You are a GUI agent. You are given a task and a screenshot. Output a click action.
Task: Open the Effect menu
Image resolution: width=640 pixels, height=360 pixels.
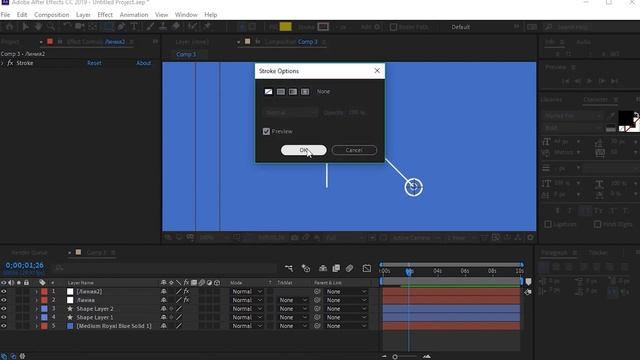[105, 15]
